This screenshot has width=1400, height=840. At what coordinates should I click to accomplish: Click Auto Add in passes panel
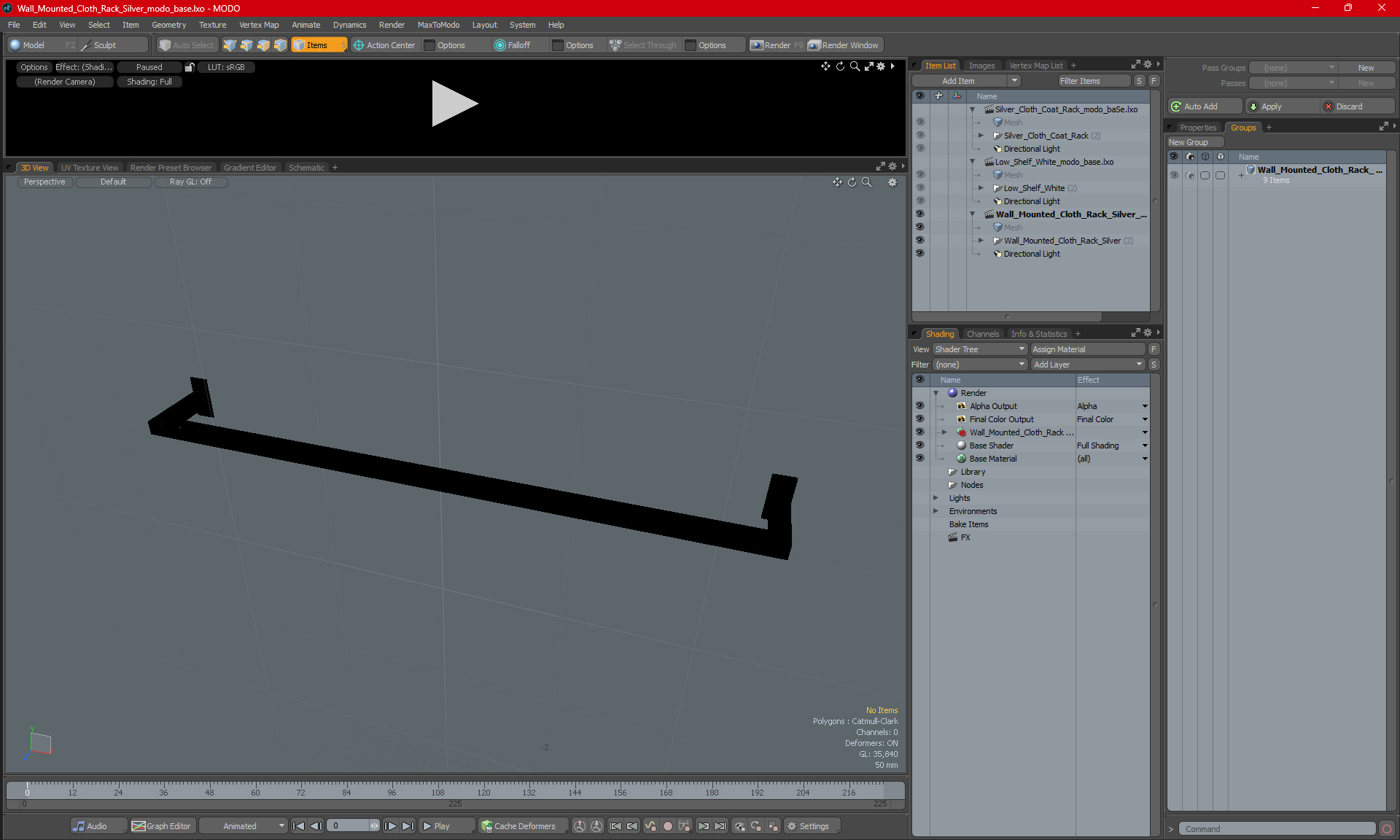pyautogui.click(x=1205, y=106)
